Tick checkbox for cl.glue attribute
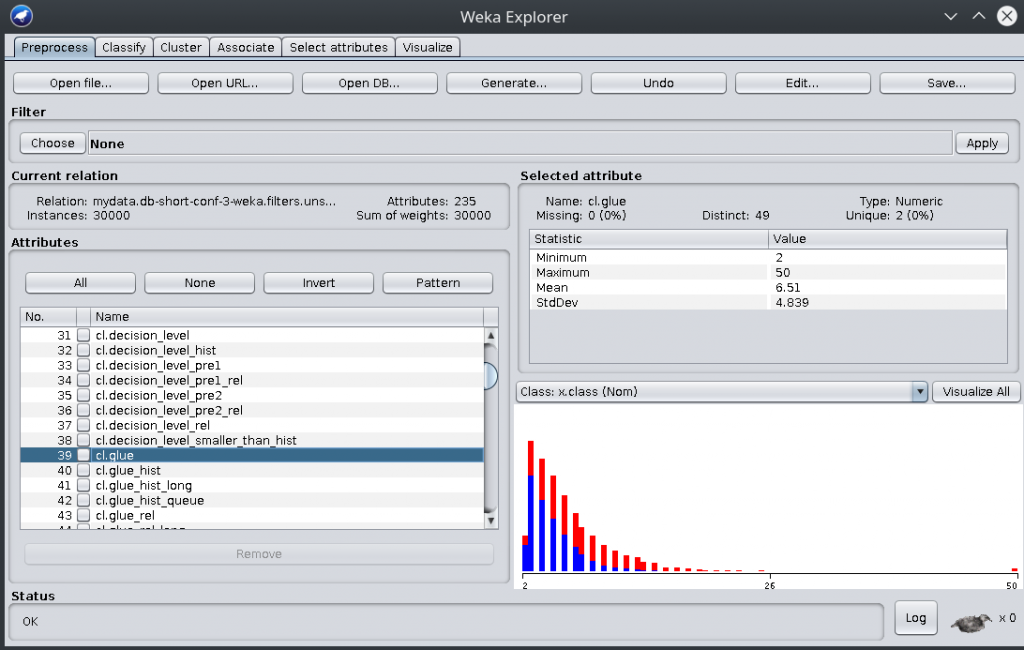Viewport: 1024px width, 650px height. point(84,455)
